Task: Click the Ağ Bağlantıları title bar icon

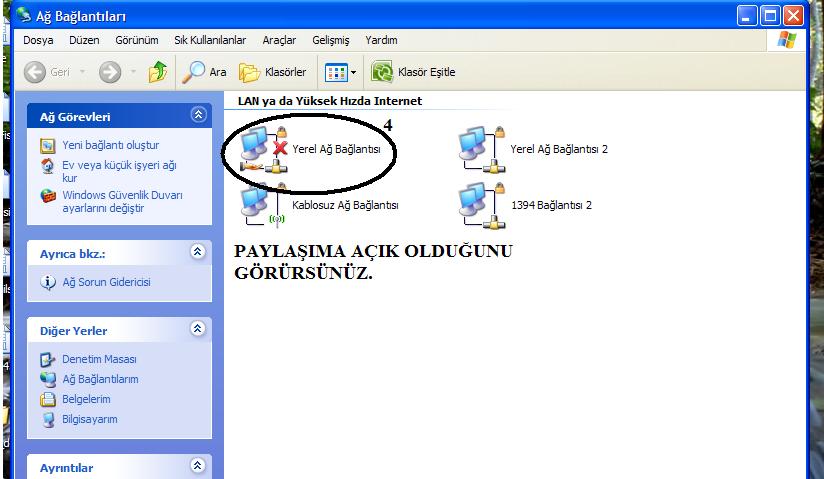Action: pos(24,16)
